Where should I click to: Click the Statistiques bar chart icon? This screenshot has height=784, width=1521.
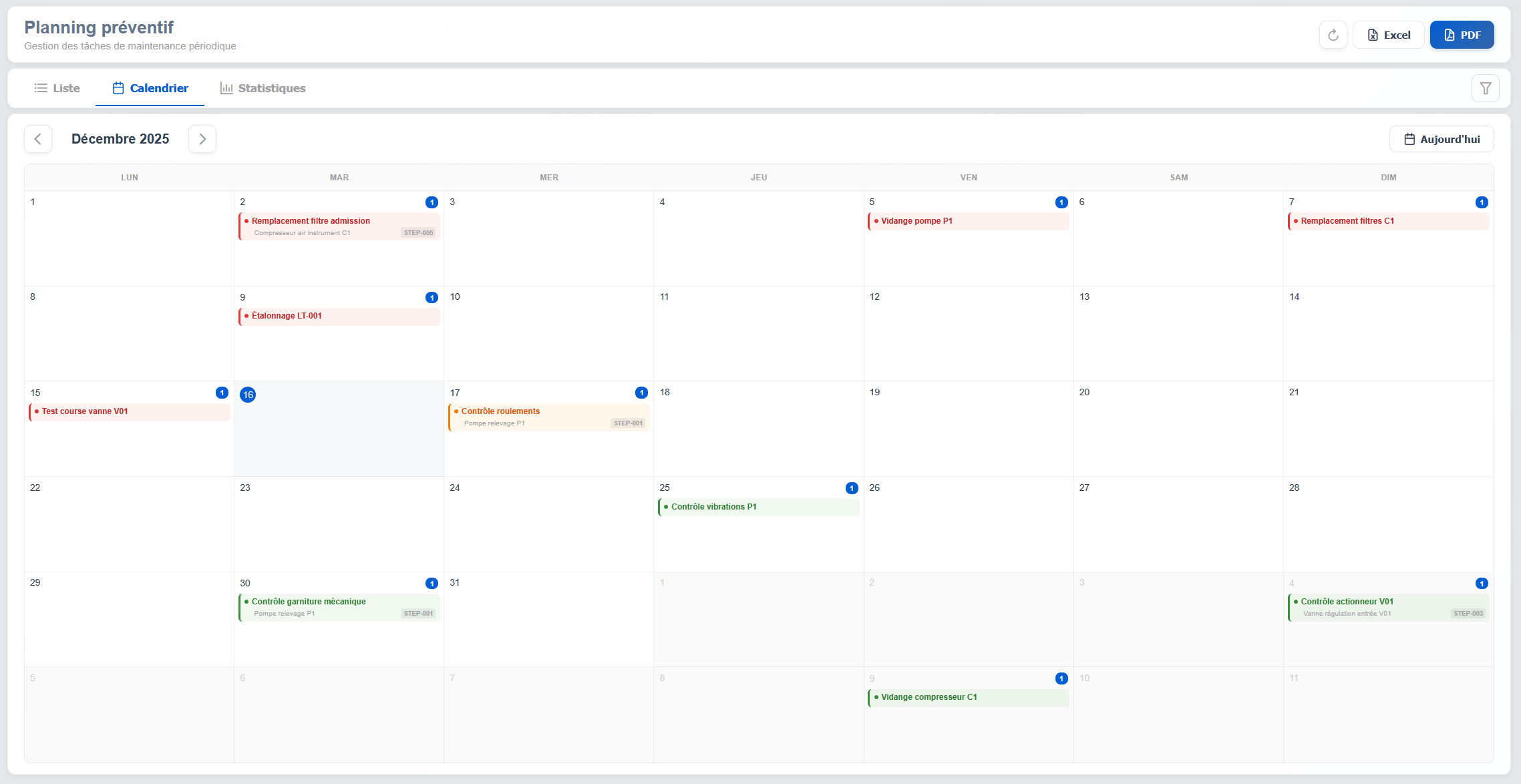click(x=226, y=87)
